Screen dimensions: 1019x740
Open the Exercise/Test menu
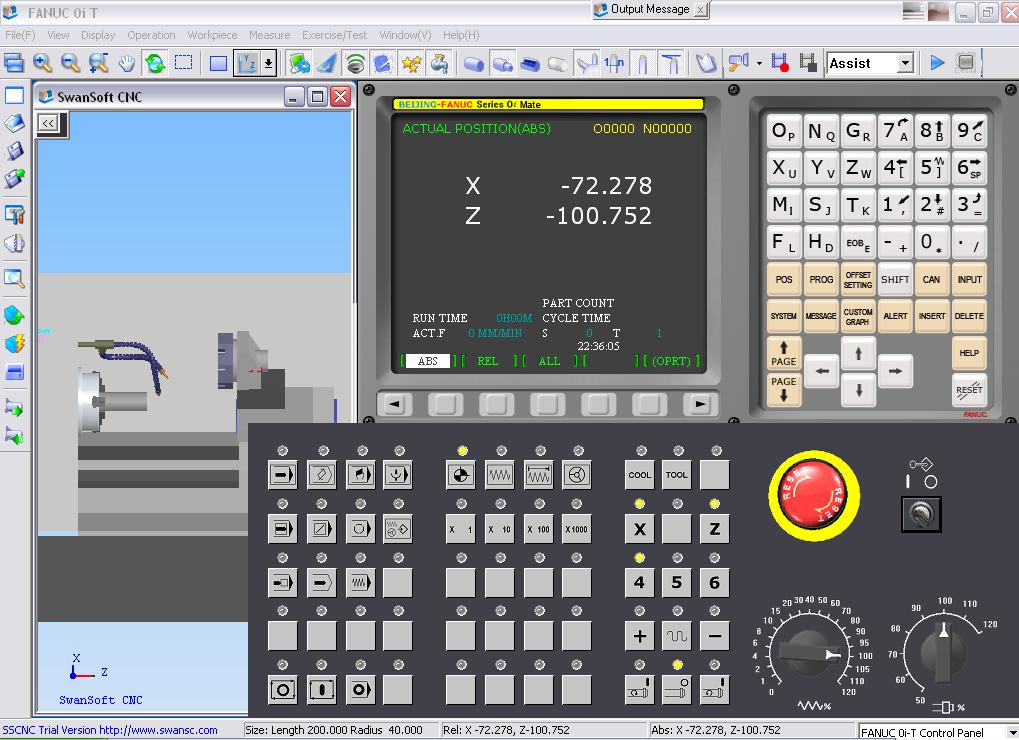tap(334, 35)
